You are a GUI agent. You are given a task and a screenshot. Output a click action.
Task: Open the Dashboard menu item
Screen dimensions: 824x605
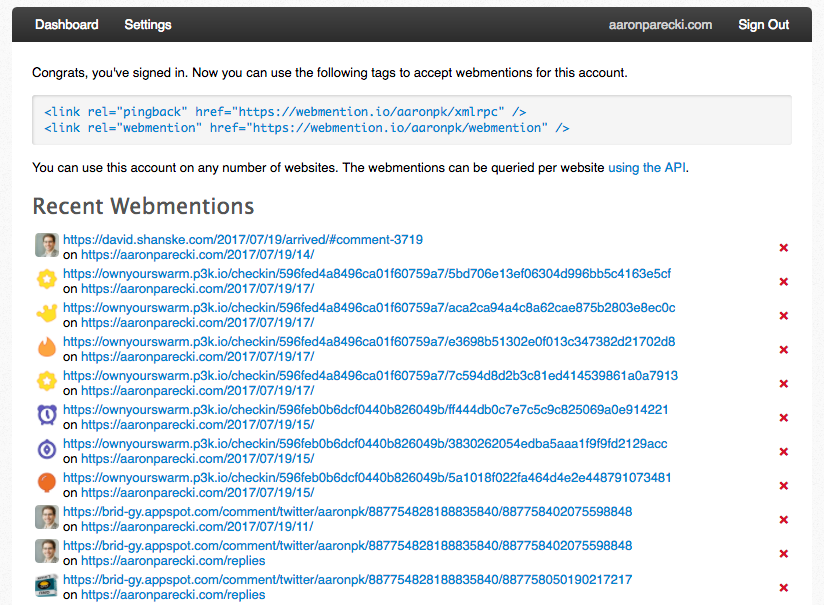(67, 25)
